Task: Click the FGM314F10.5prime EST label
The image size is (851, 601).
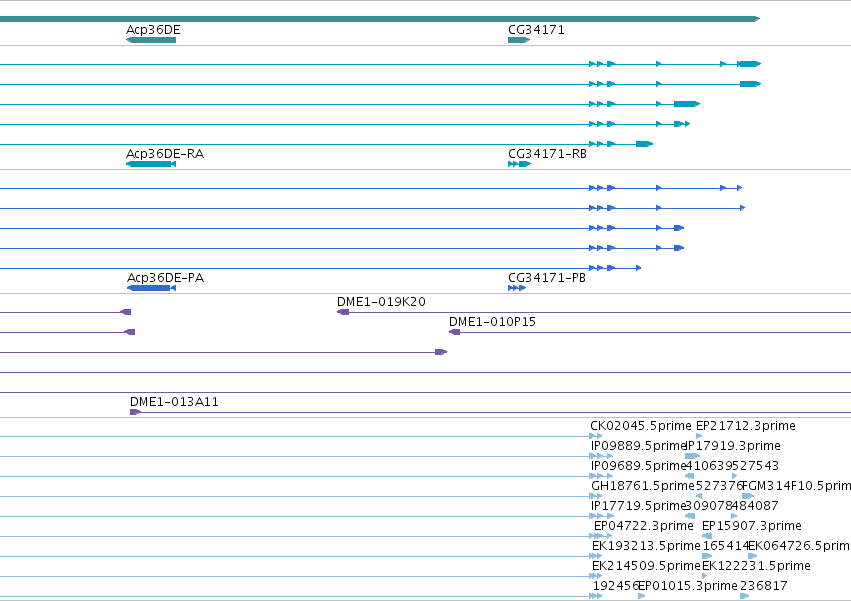Action: pos(796,485)
